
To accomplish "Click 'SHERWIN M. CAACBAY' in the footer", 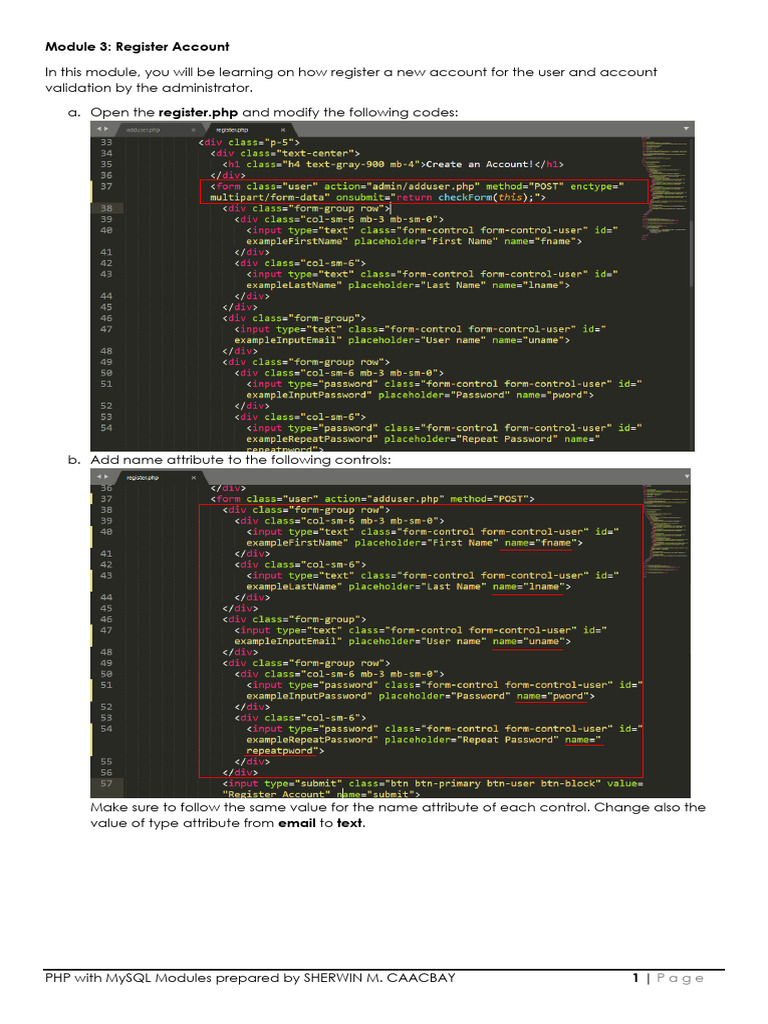I will pyautogui.click(x=379, y=978).
